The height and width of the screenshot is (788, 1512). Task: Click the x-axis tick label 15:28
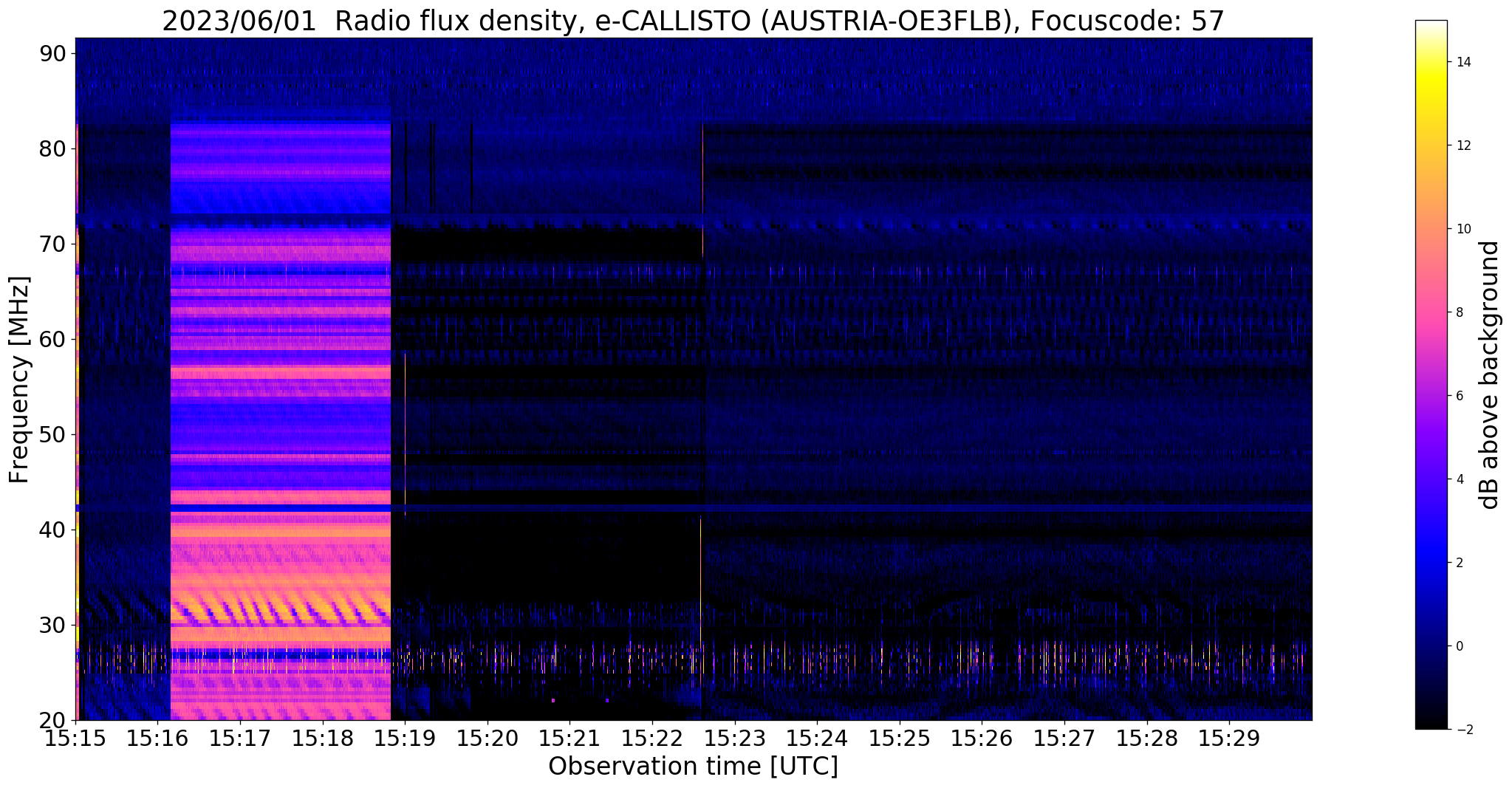pyautogui.click(x=1147, y=737)
